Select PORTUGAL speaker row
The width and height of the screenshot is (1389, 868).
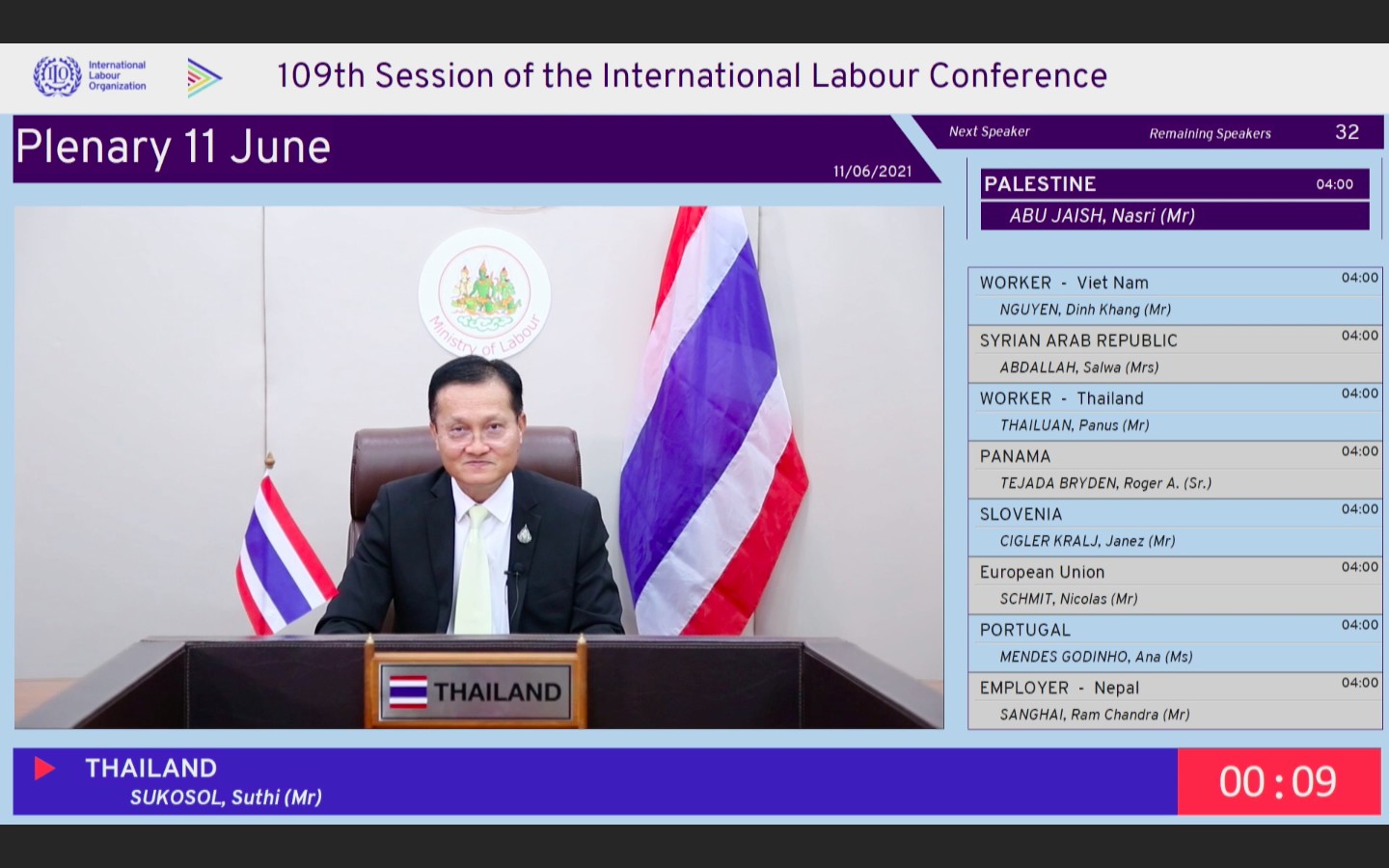1174,643
